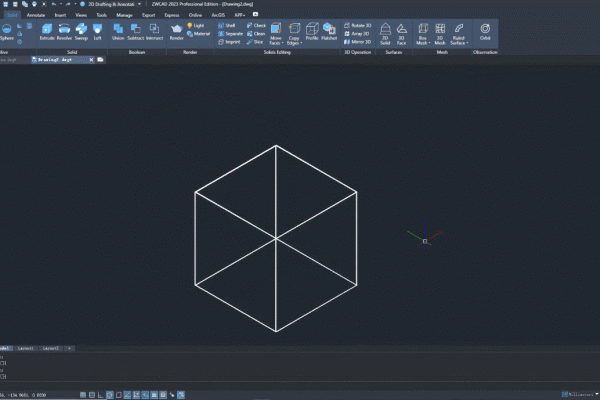Add a new layout with plus button
Screen dimensions: 600x400
[x=69, y=348]
